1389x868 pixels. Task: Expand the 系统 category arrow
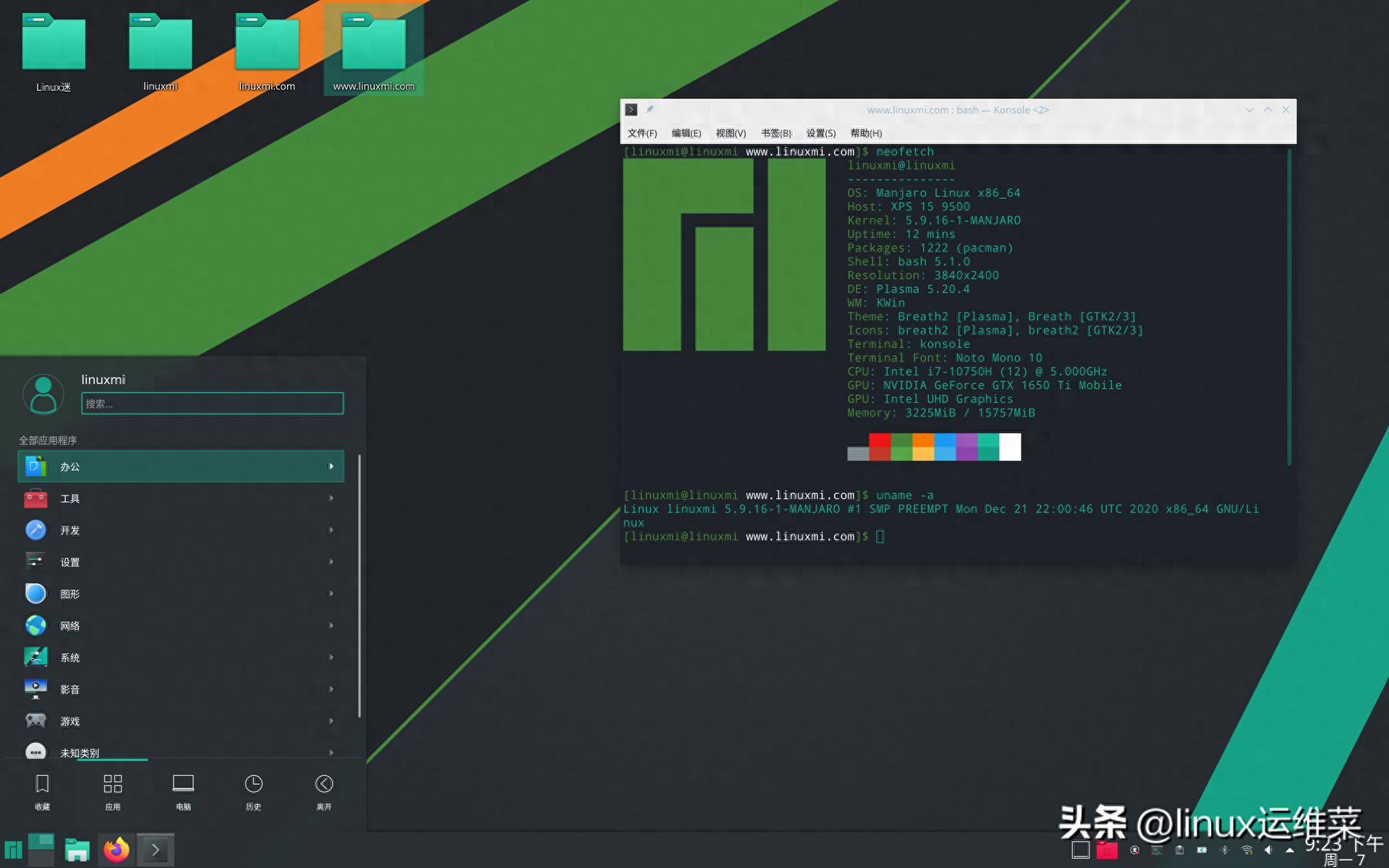click(331, 658)
